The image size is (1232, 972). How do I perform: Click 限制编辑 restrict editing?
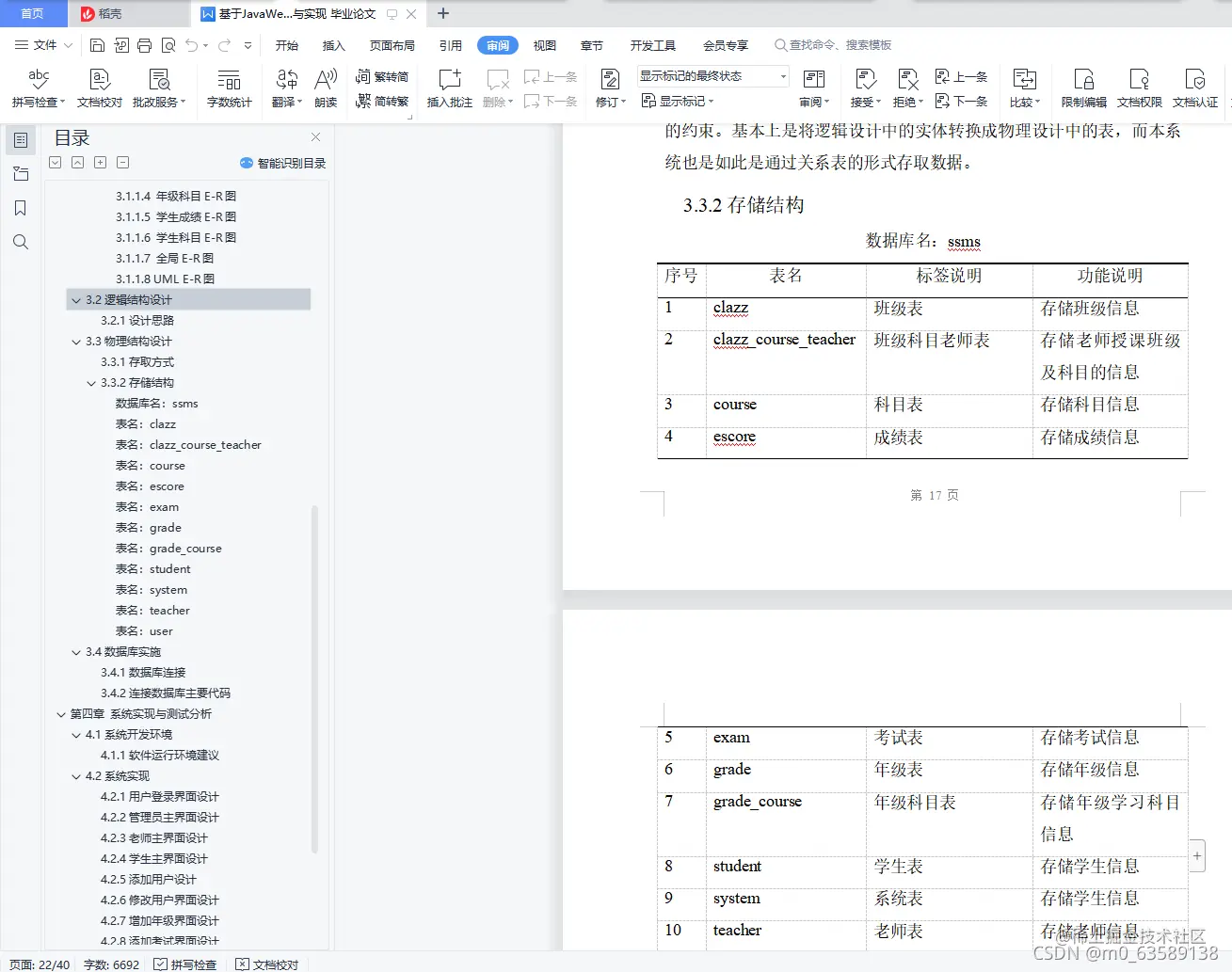click(x=1083, y=88)
